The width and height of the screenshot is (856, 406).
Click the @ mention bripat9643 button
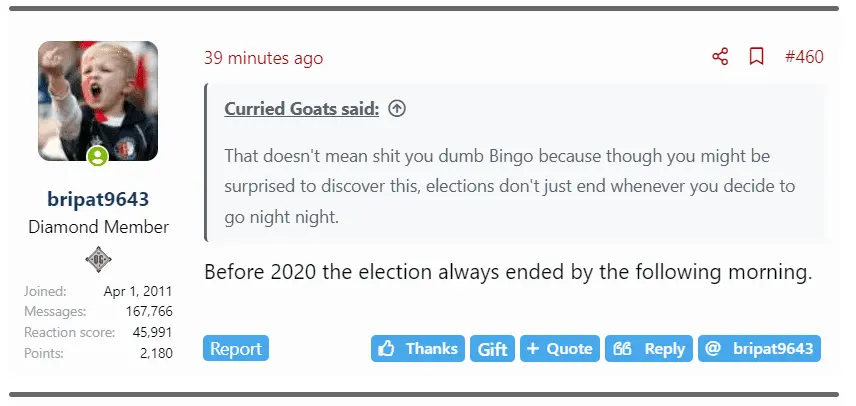pos(759,349)
